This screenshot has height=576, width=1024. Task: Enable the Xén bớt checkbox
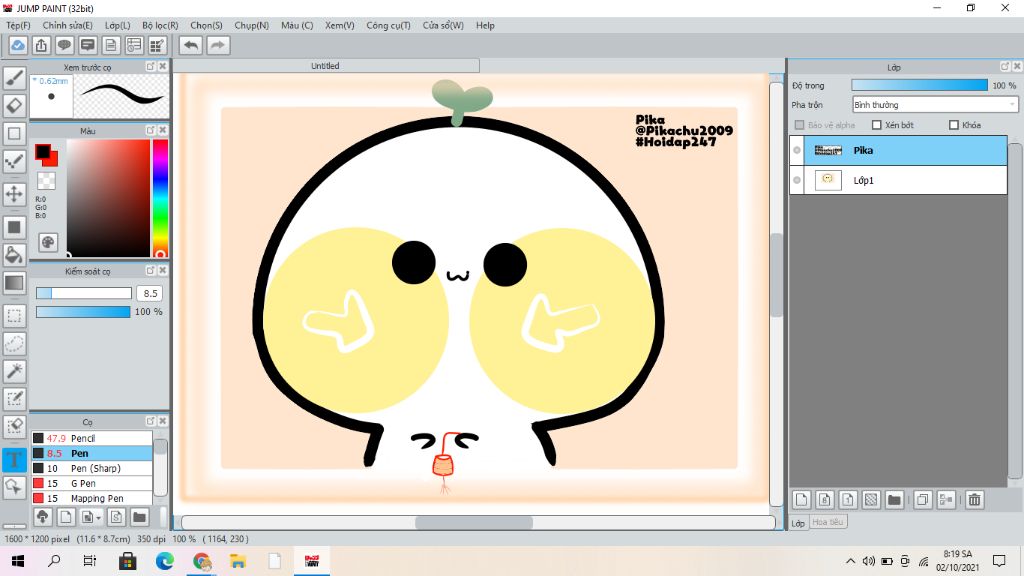coord(877,125)
